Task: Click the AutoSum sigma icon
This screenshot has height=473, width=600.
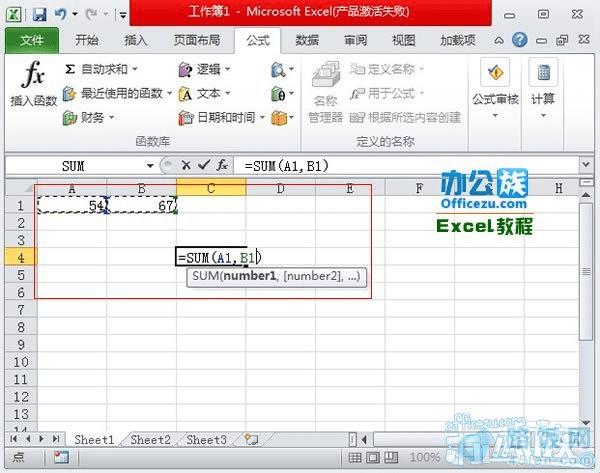Action: tap(70, 69)
